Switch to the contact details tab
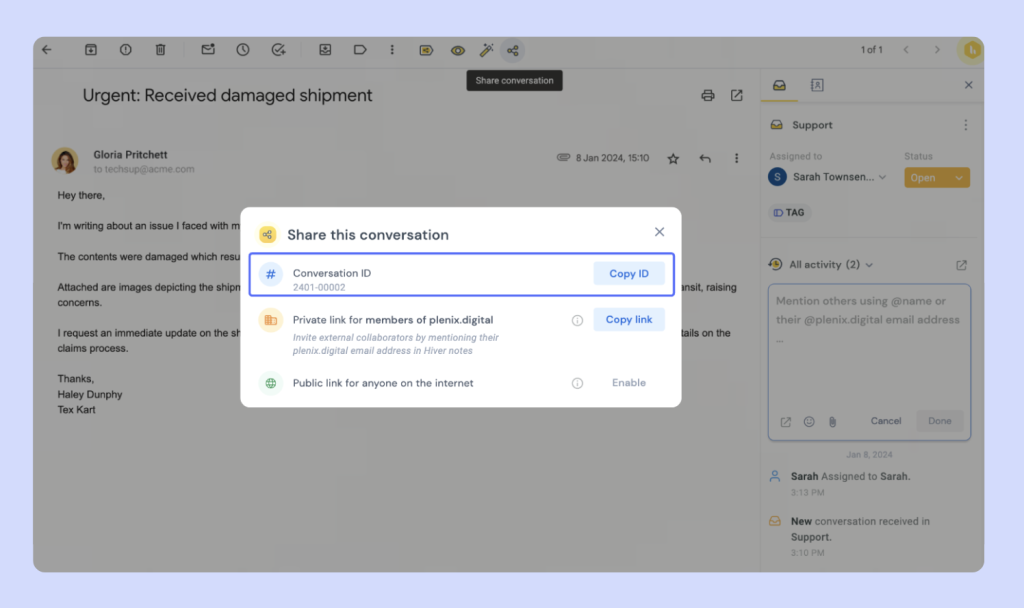The height and width of the screenshot is (608, 1024). pyautogui.click(x=817, y=85)
